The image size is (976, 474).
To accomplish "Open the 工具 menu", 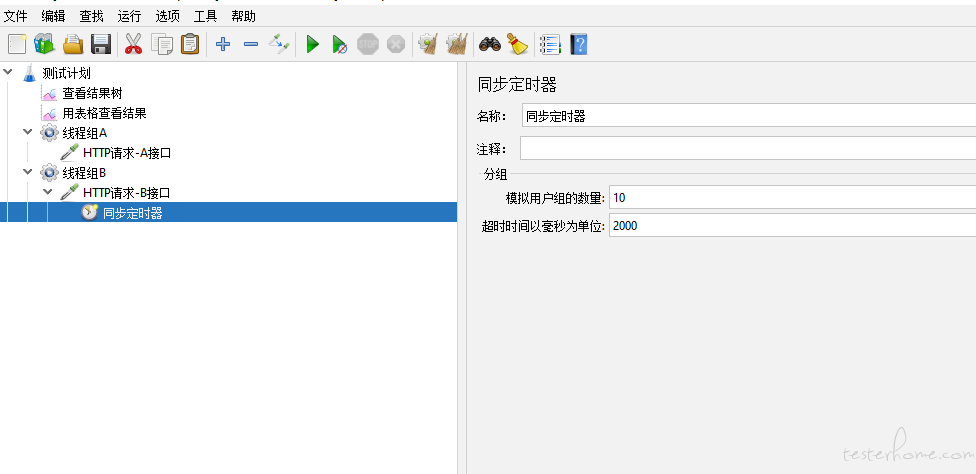I will click(x=205, y=16).
